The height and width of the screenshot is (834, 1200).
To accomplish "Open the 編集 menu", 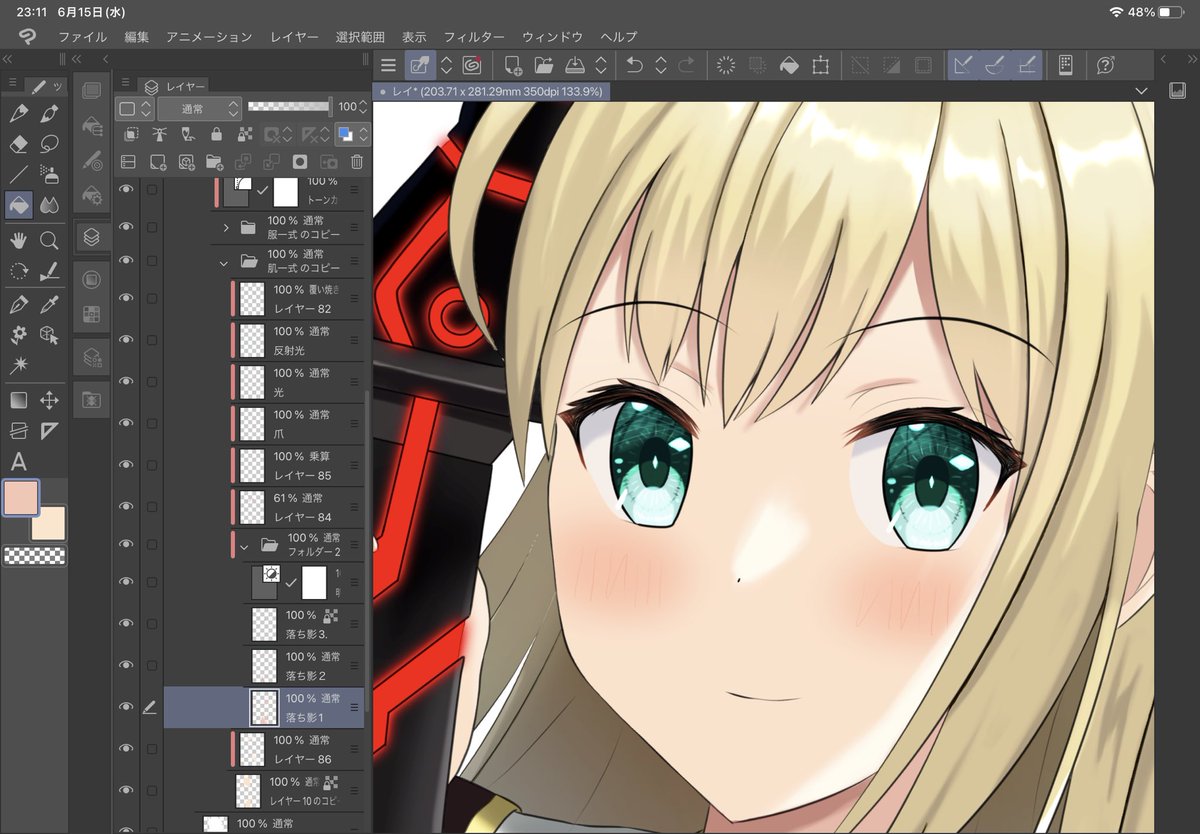I will pos(137,37).
